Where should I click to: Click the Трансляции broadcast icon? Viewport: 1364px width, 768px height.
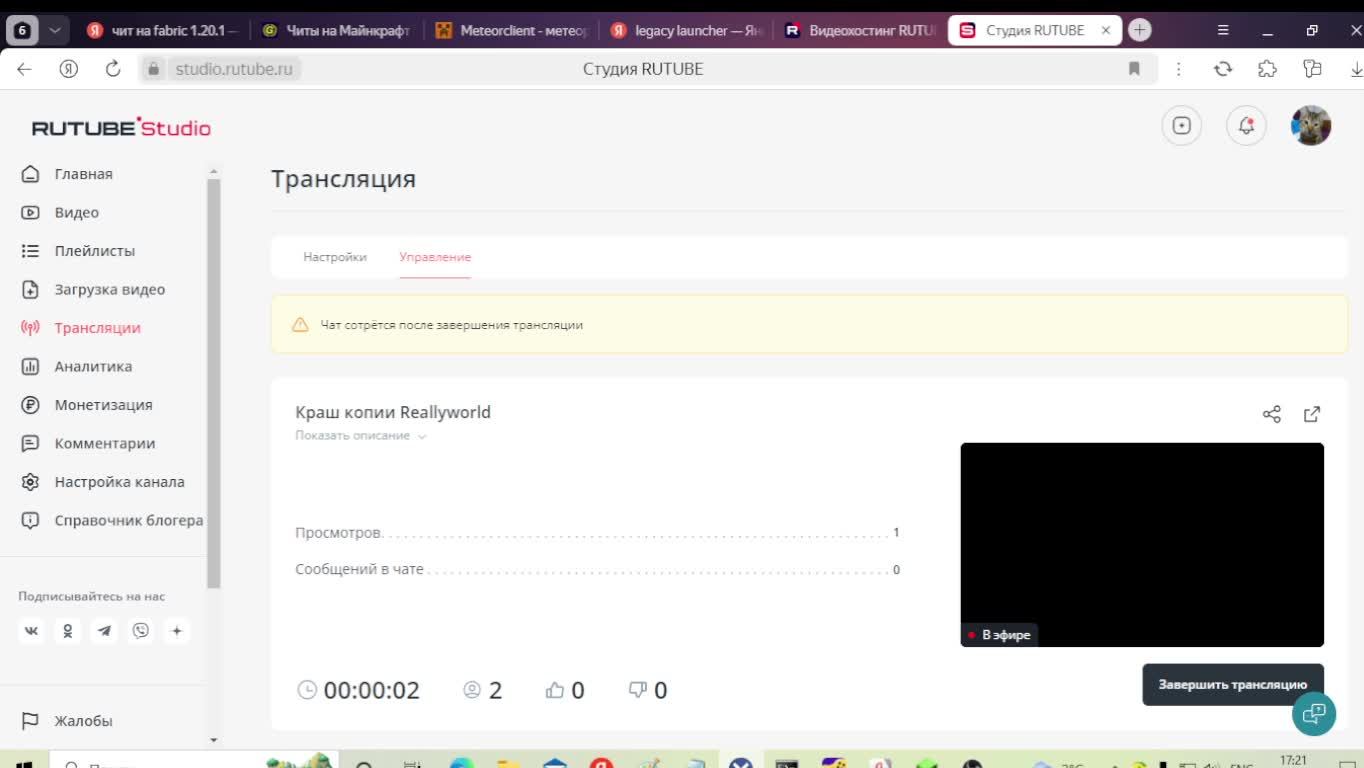pos(30,328)
